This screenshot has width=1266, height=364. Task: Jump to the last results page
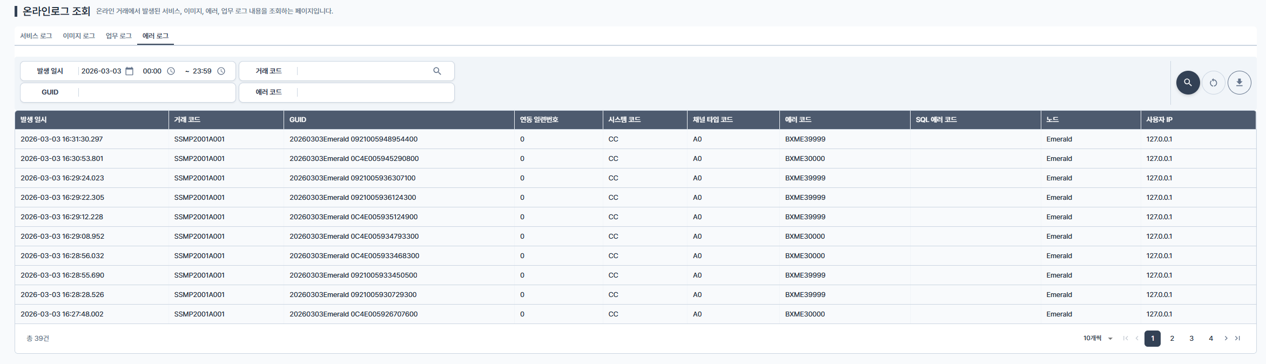pyautogui.click(x=1237, y=339)
